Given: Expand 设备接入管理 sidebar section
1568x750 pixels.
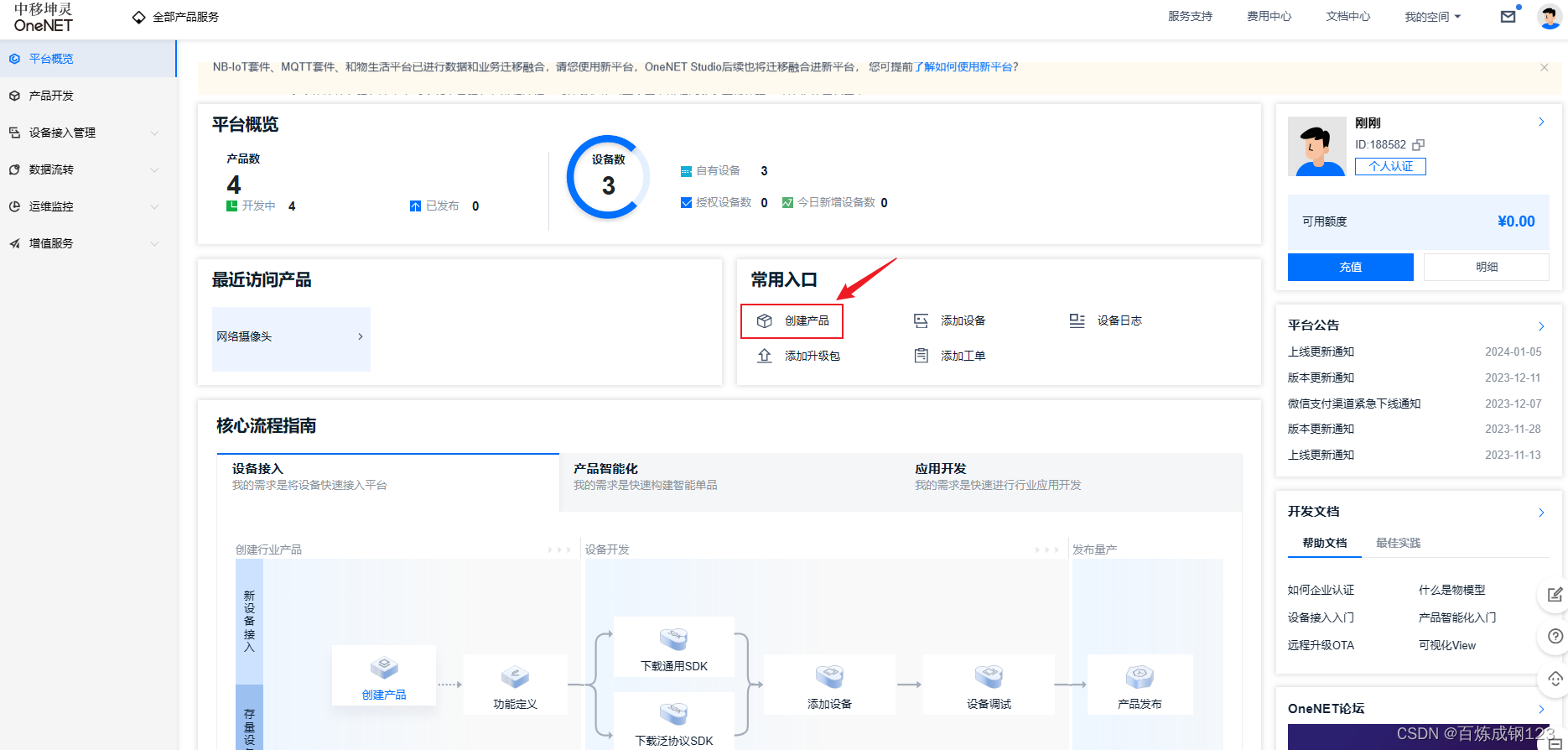Looking at the screenshot, I should [88, 133].
